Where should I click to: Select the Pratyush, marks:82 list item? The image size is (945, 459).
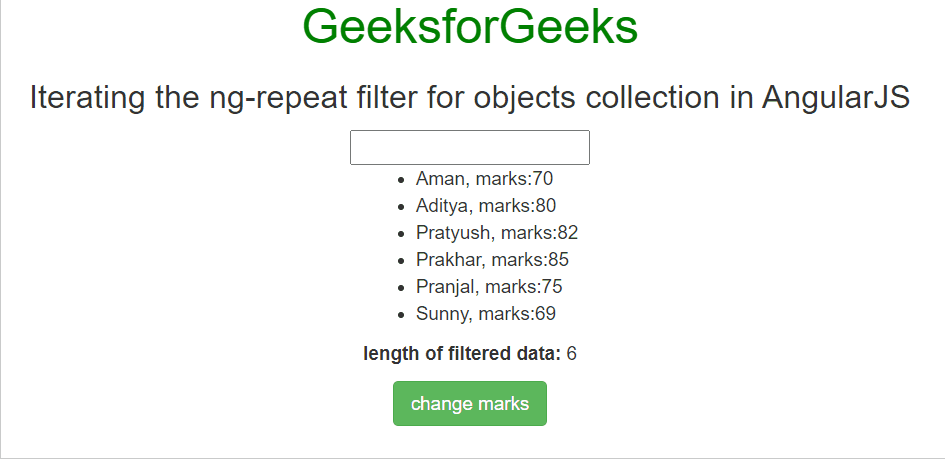[497, 233]
